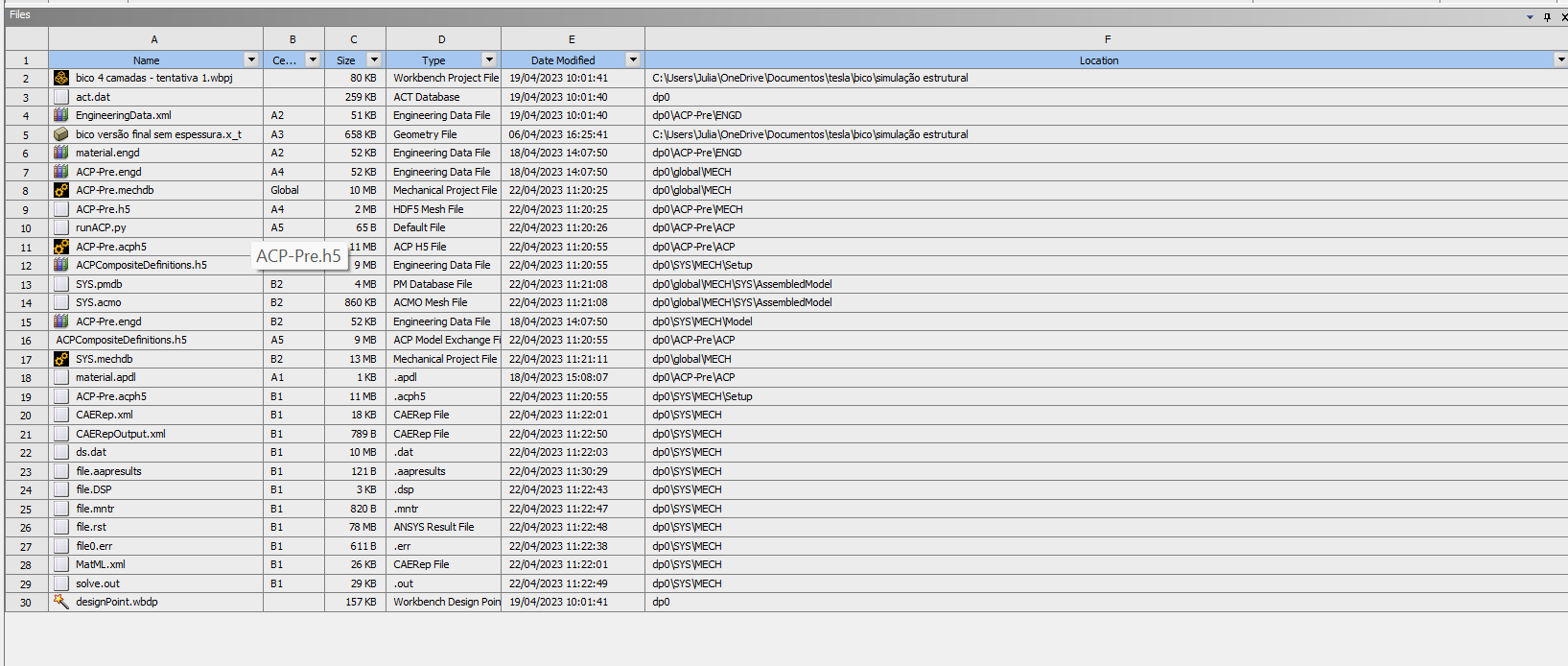Click the icon beside EngineeringData.xml

tap(61, 115)
